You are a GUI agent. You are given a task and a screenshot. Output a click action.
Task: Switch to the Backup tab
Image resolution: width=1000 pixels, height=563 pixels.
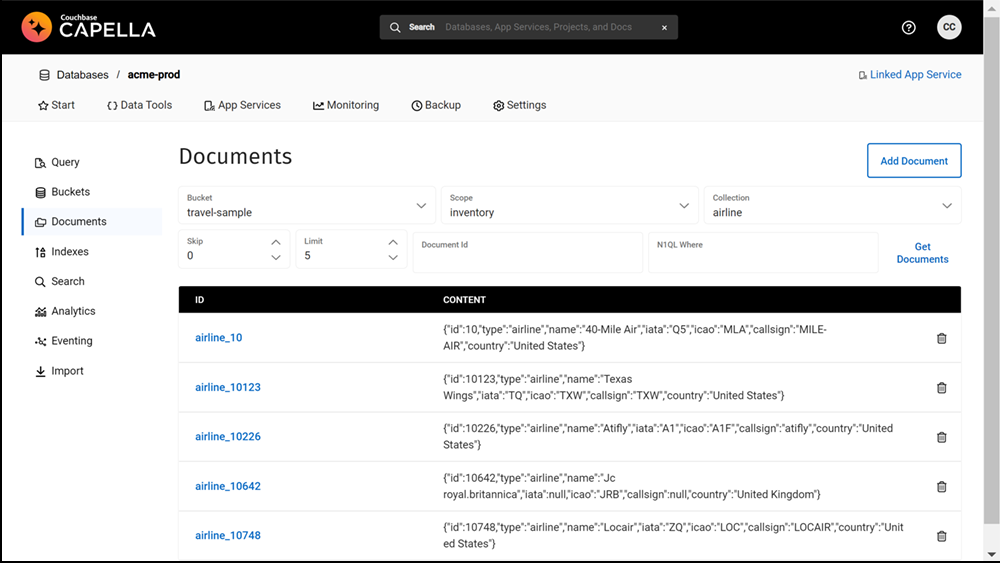pos(436,105)
